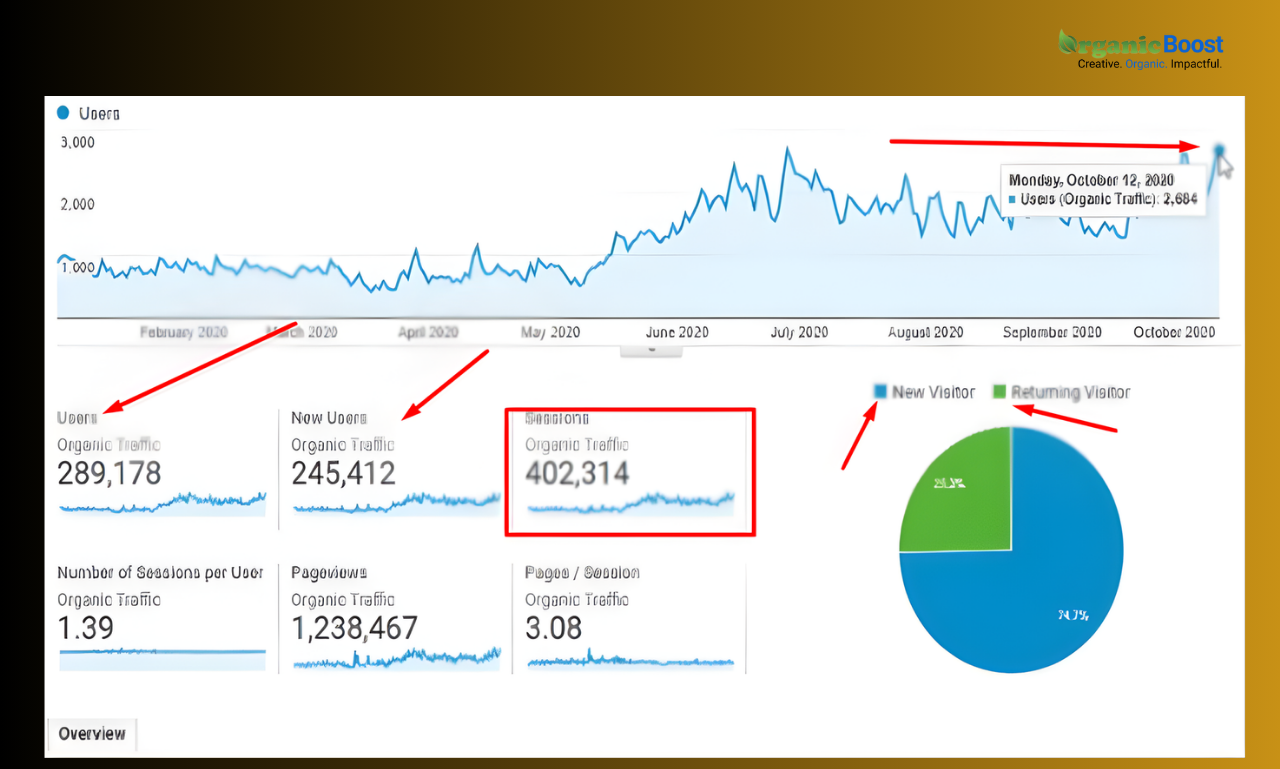The width and height of the screenshot is (1280, 769).
Task: Select the October 12 data point on chart
Action: tap(1219, 150)
